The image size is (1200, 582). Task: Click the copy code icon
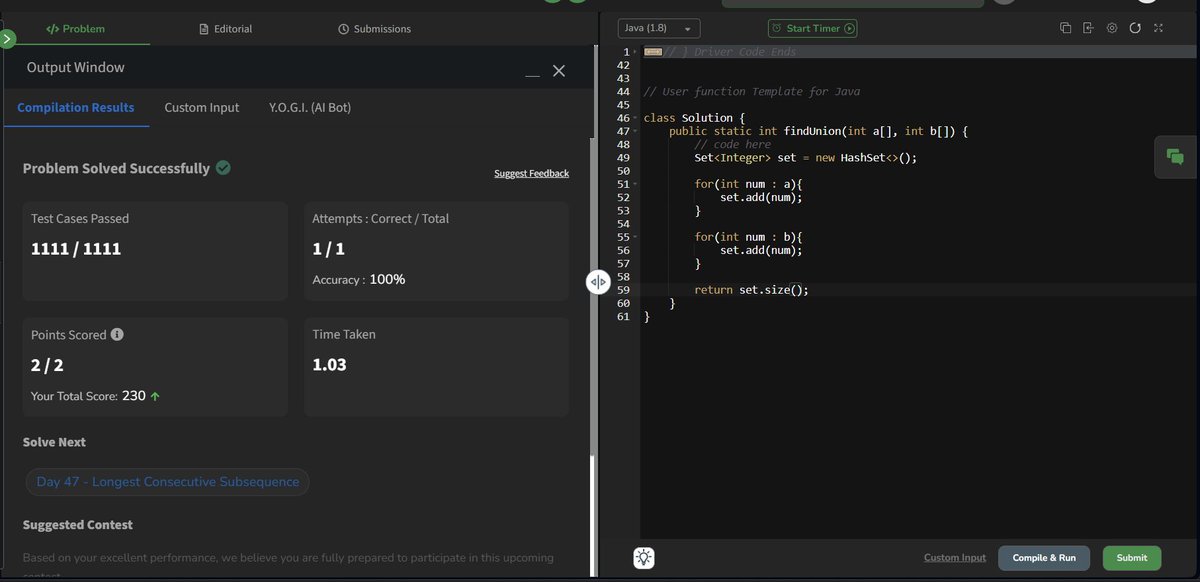pos(1066,28)
